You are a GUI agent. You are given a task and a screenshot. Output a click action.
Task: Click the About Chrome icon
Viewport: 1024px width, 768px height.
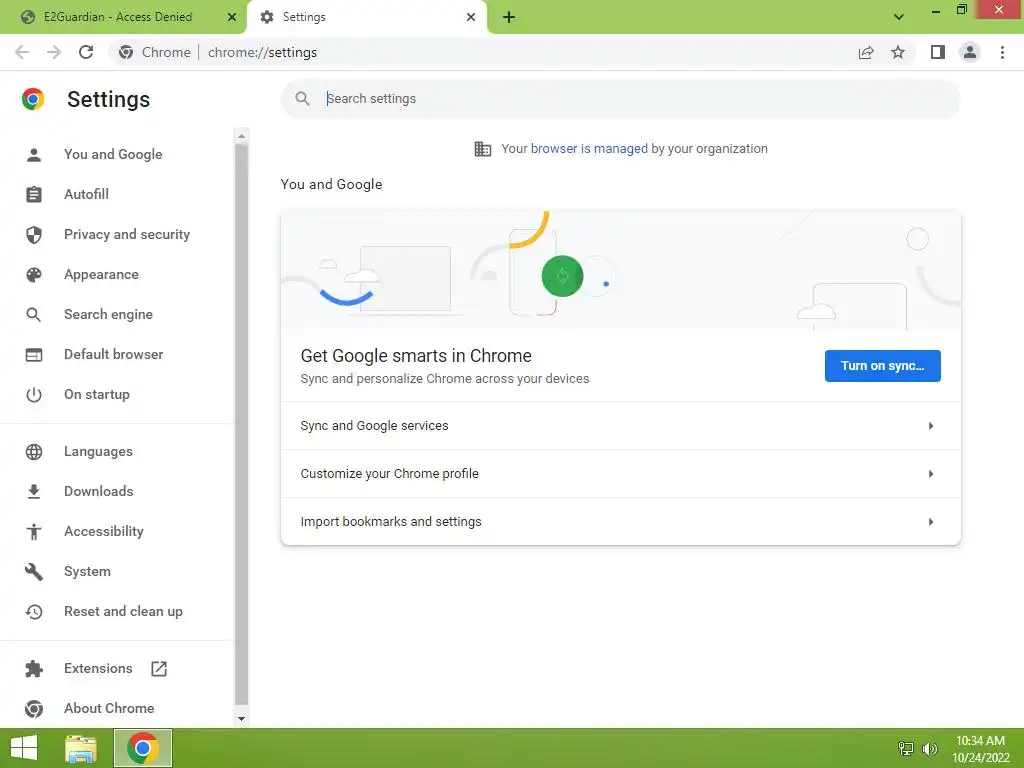pos(34,709)
